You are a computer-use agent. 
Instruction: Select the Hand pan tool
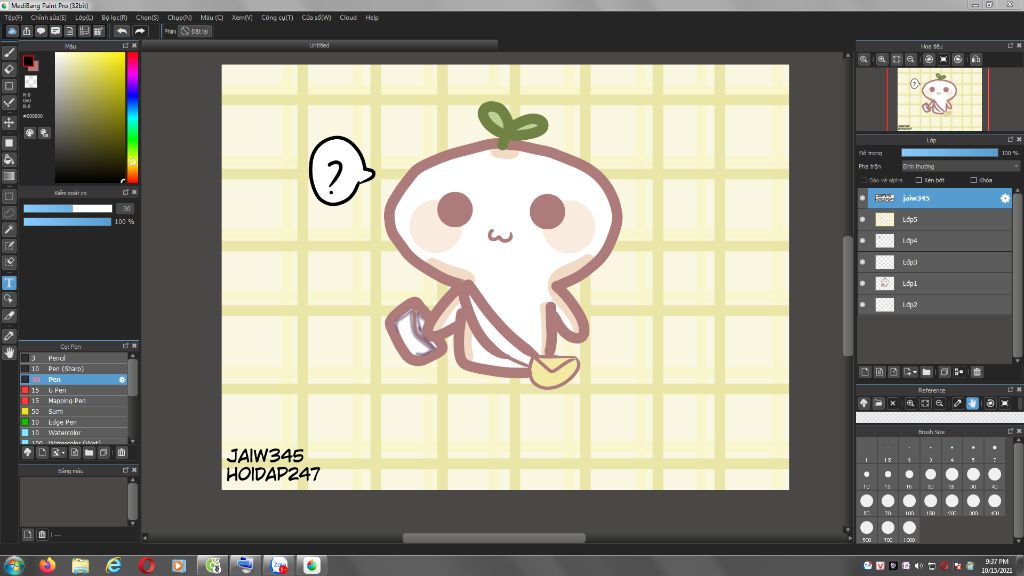tap(9, 353)
